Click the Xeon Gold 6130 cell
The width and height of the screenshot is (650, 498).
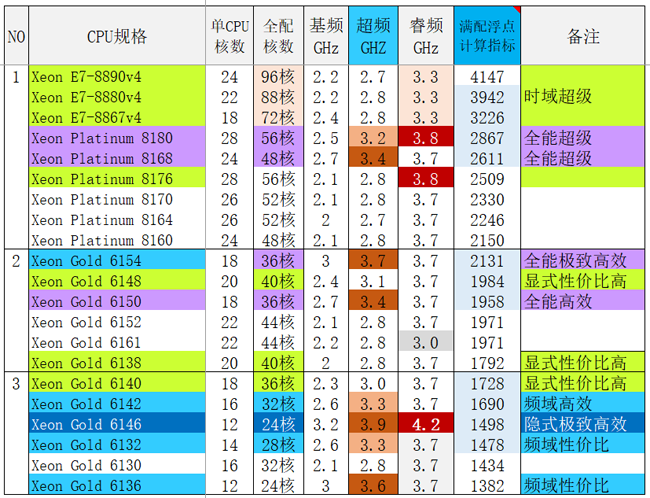pos(117,464)
